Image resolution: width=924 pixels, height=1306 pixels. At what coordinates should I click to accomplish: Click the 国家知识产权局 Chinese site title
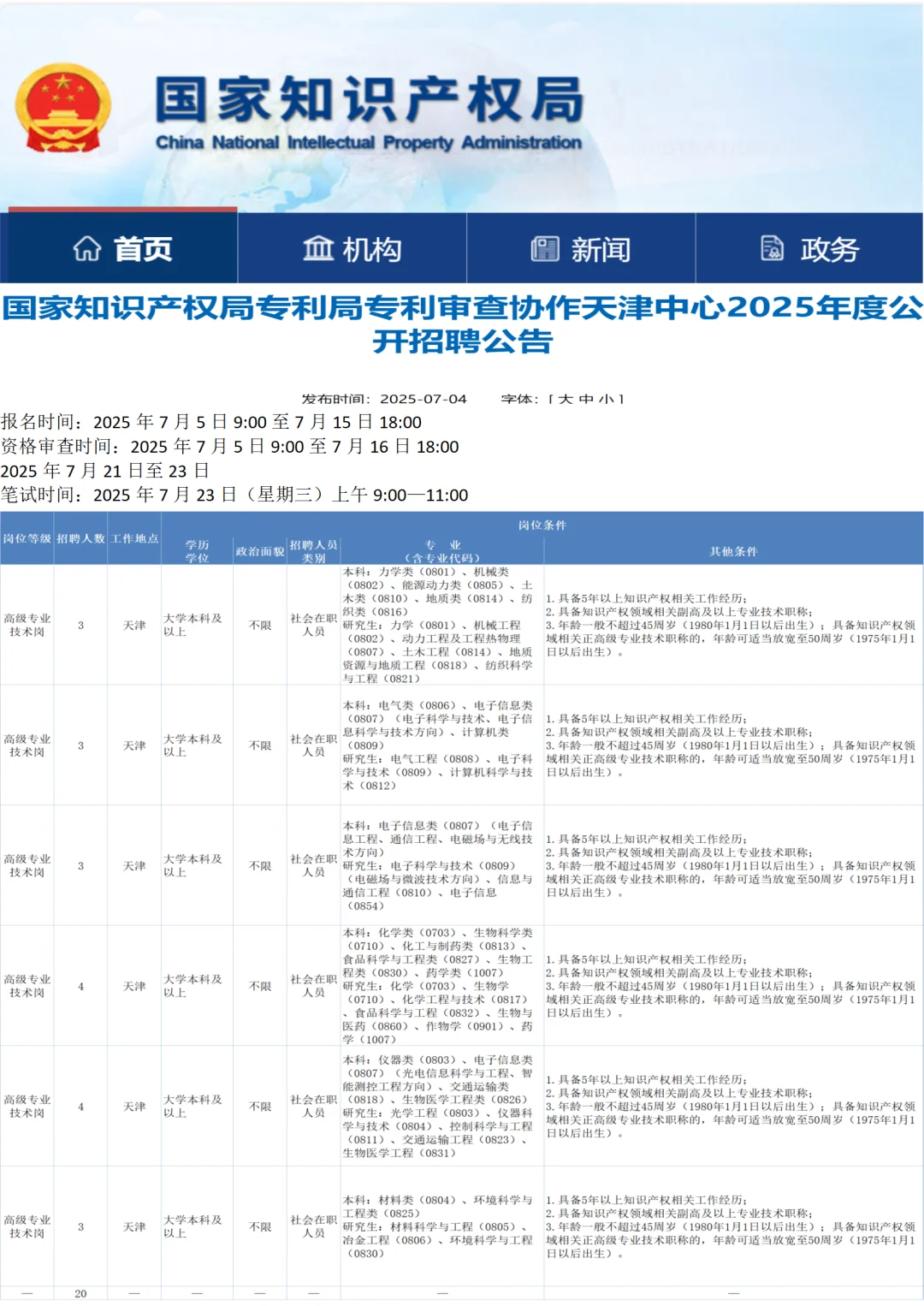pyautogui.click(x=370, y=99)
